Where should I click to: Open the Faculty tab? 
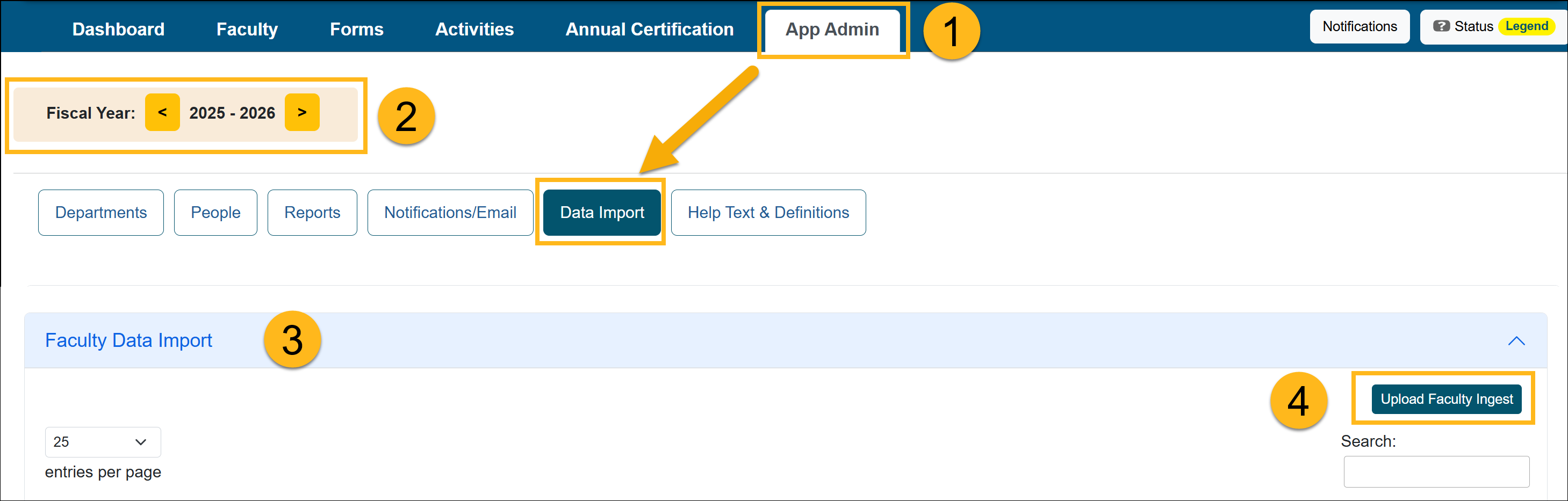[246, 28]
